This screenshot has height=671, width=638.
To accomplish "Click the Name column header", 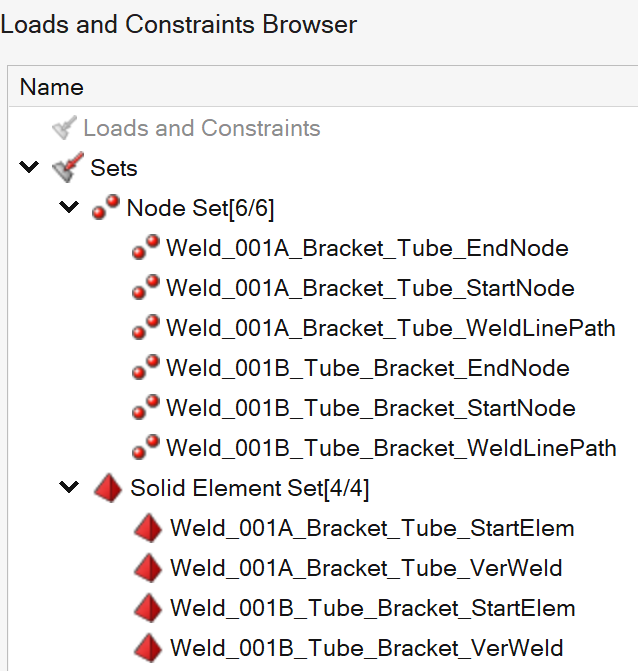I will point(52,87).
